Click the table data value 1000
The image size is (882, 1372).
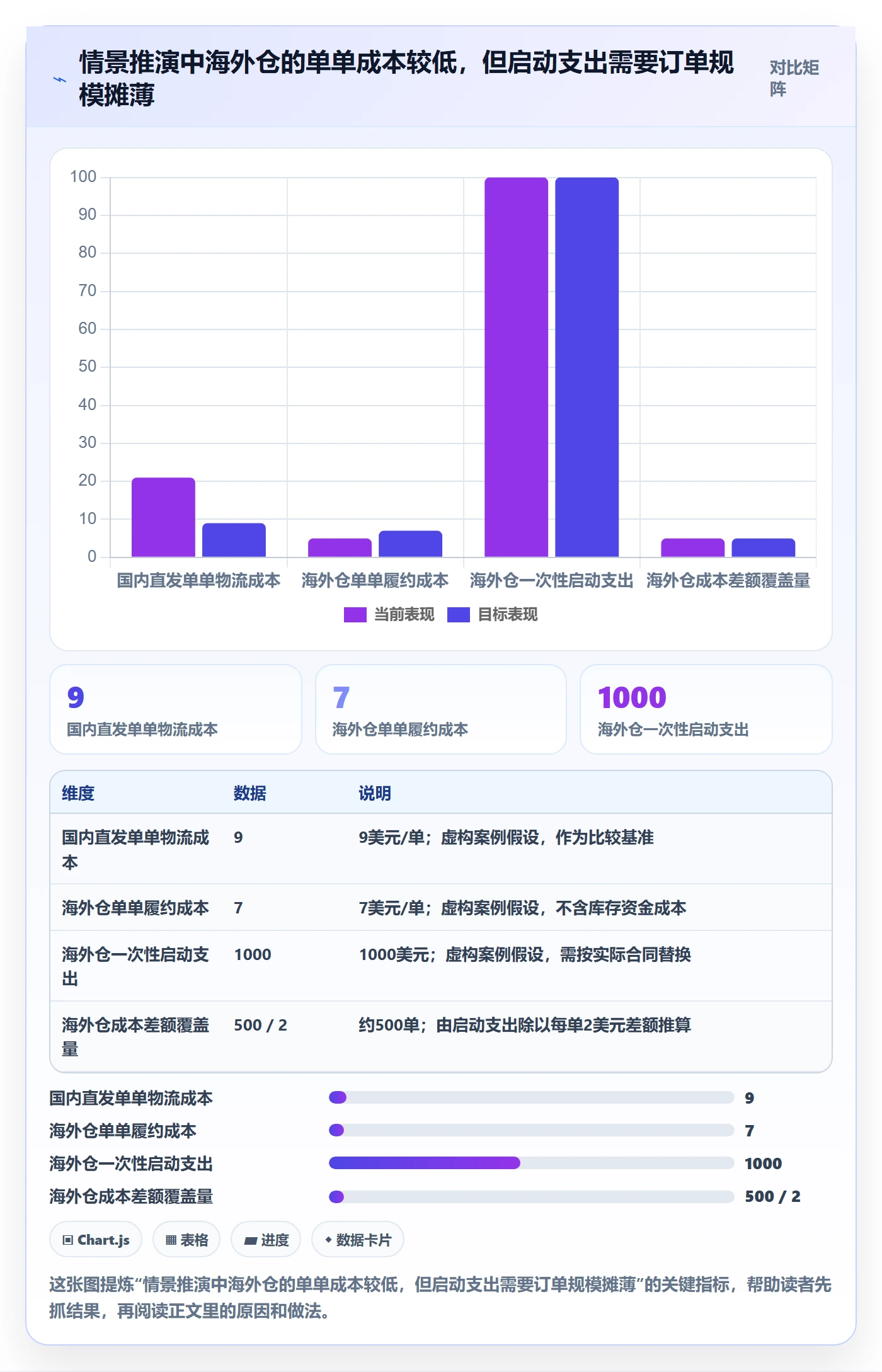253,954
